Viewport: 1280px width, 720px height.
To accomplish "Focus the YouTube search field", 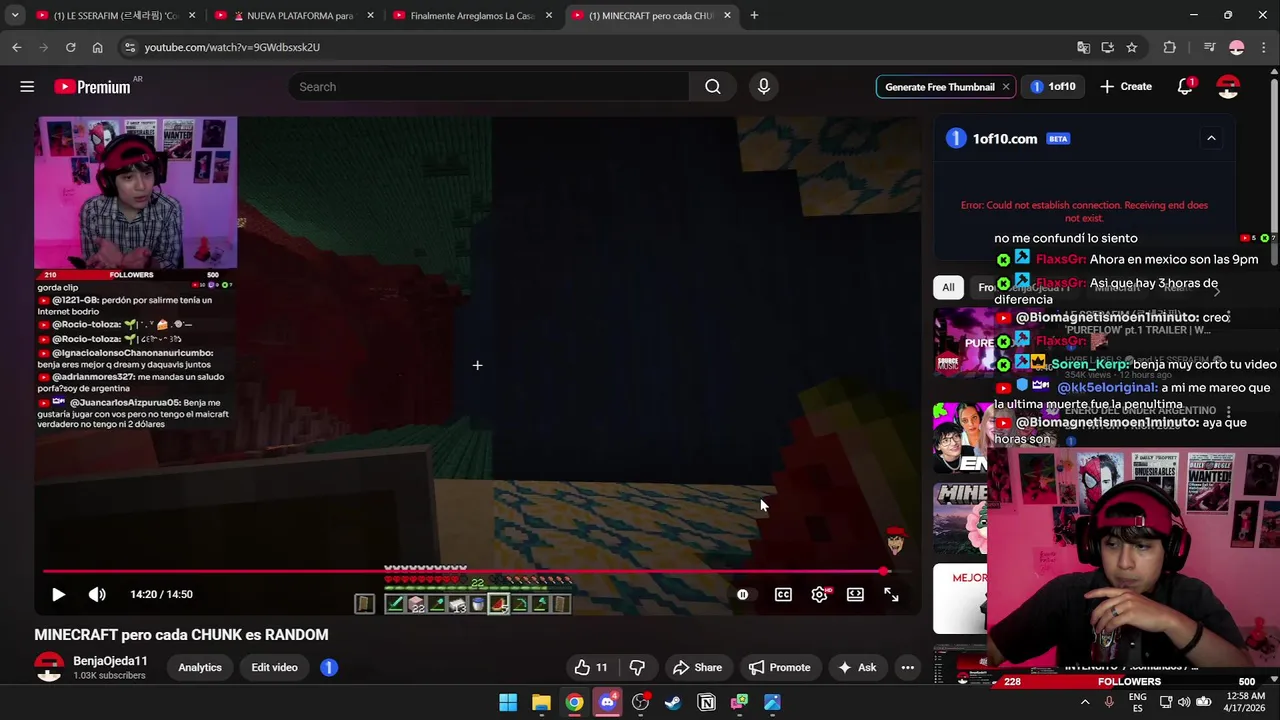I will 490,87.
